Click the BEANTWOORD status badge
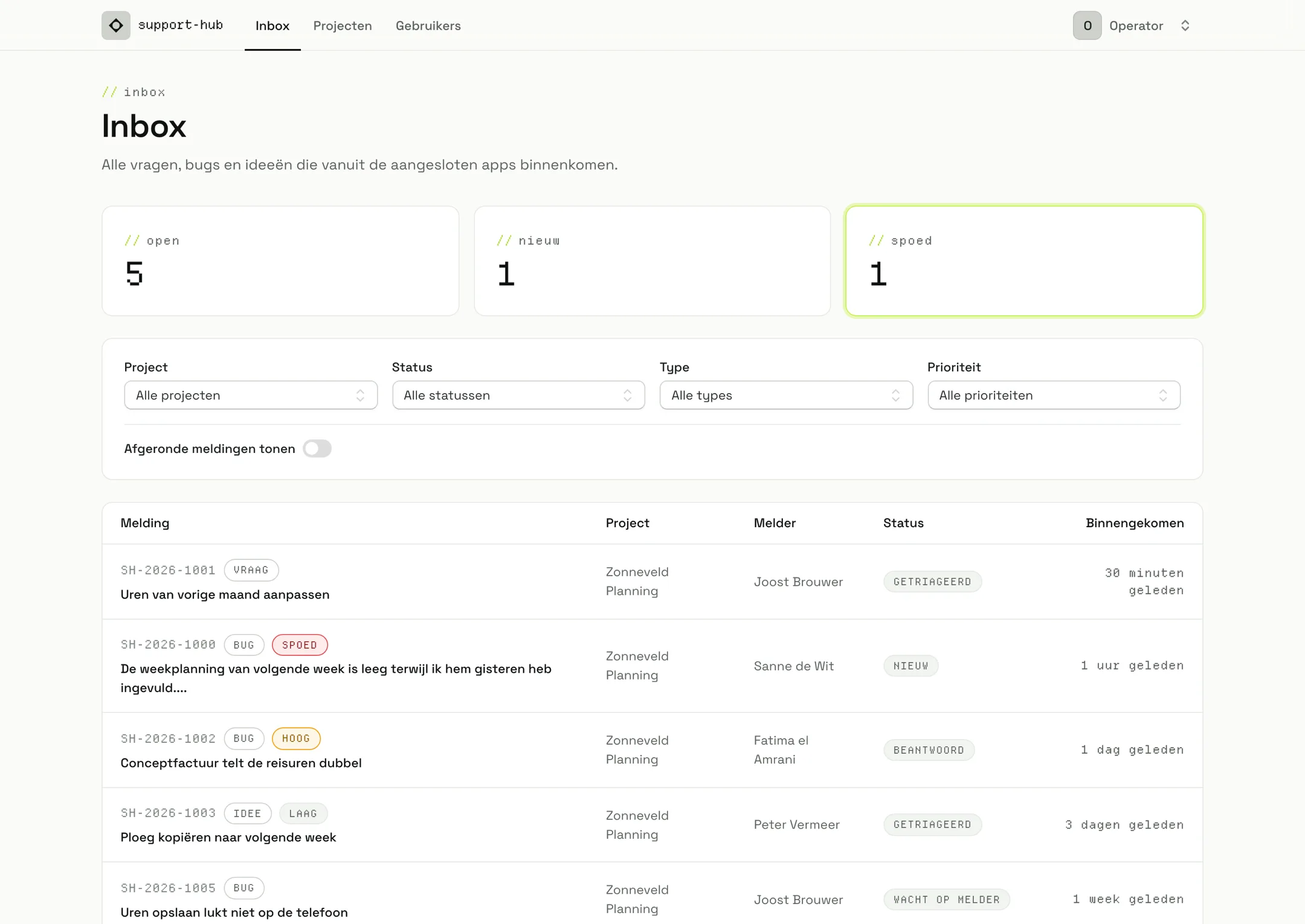Screen dimensions: 1305x924 (929, 750)
